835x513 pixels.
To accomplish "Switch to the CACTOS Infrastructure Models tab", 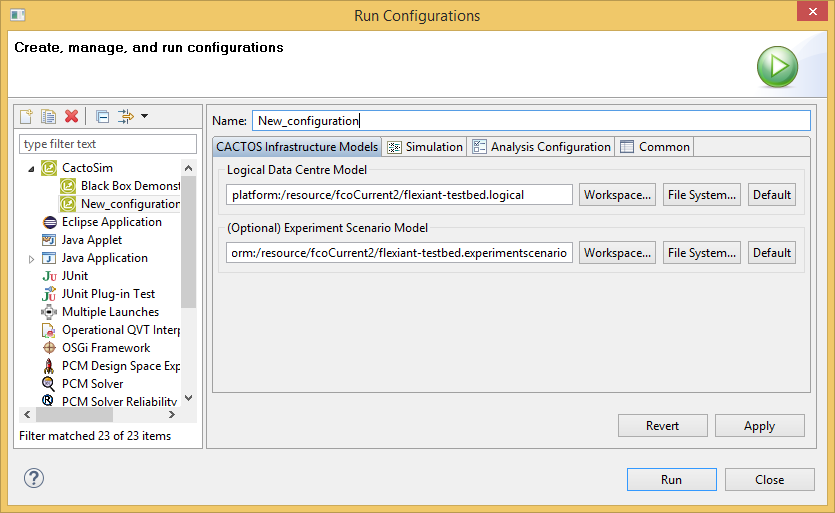I will (x=297, y=146).
